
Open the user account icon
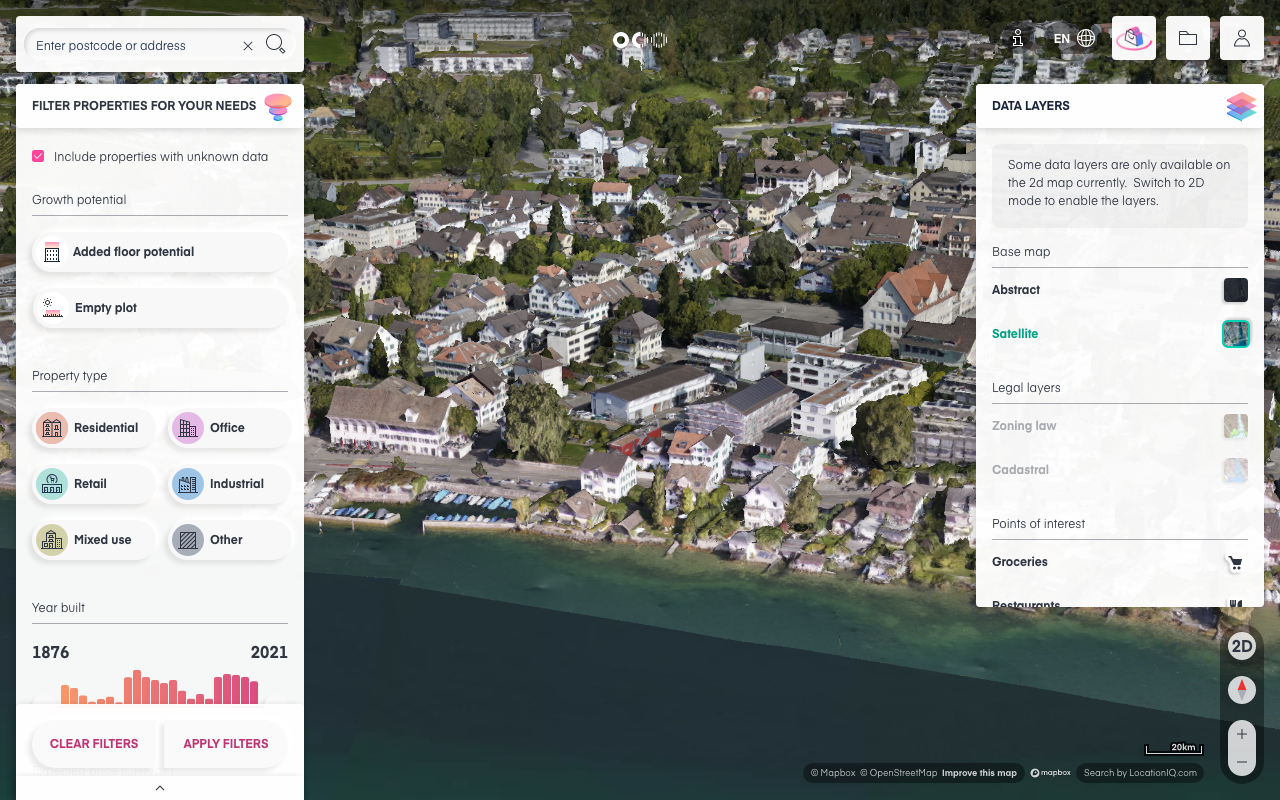coord(1242,38)
